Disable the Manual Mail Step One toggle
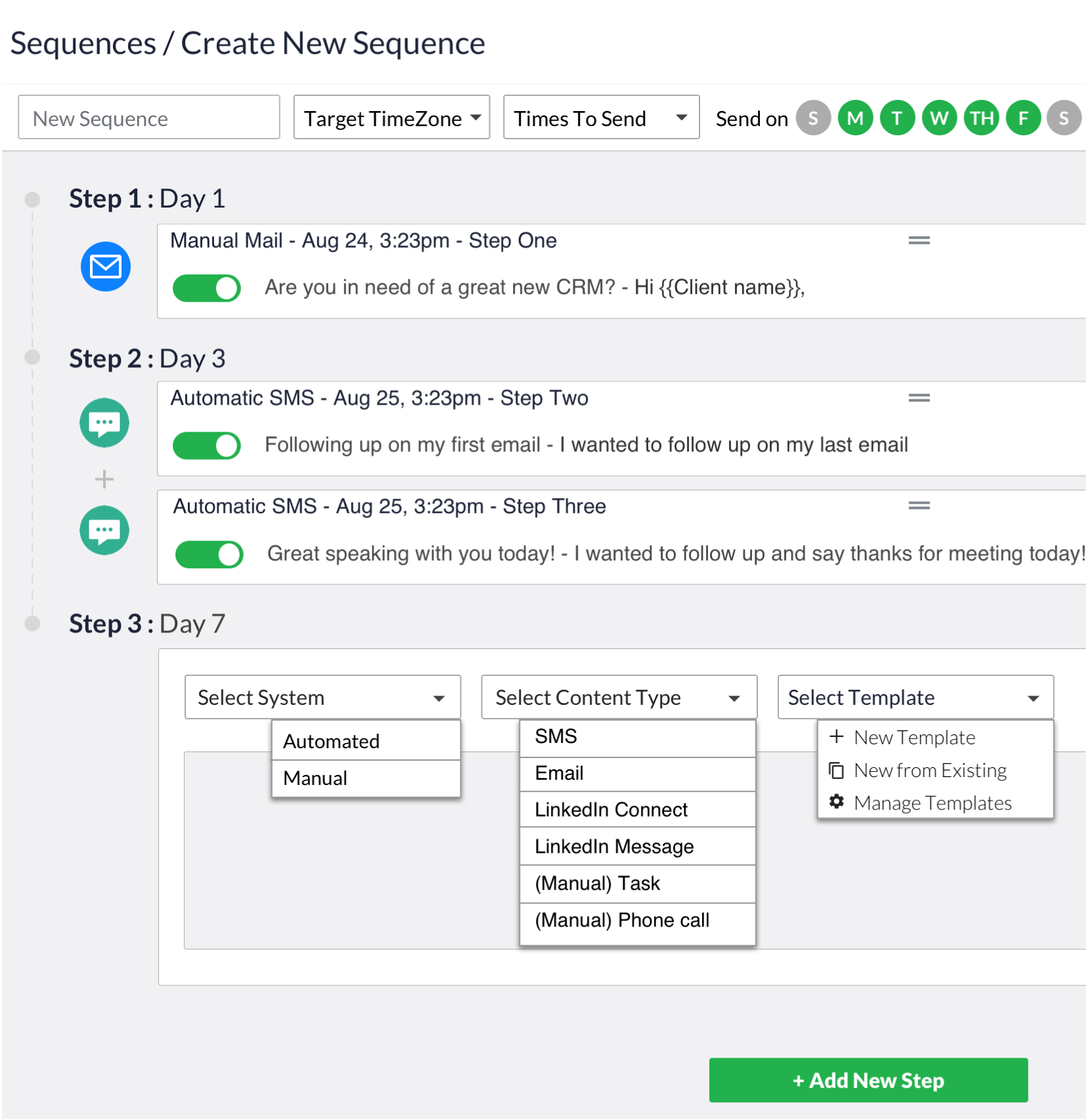1087x1120 pixels. (207, 288)
